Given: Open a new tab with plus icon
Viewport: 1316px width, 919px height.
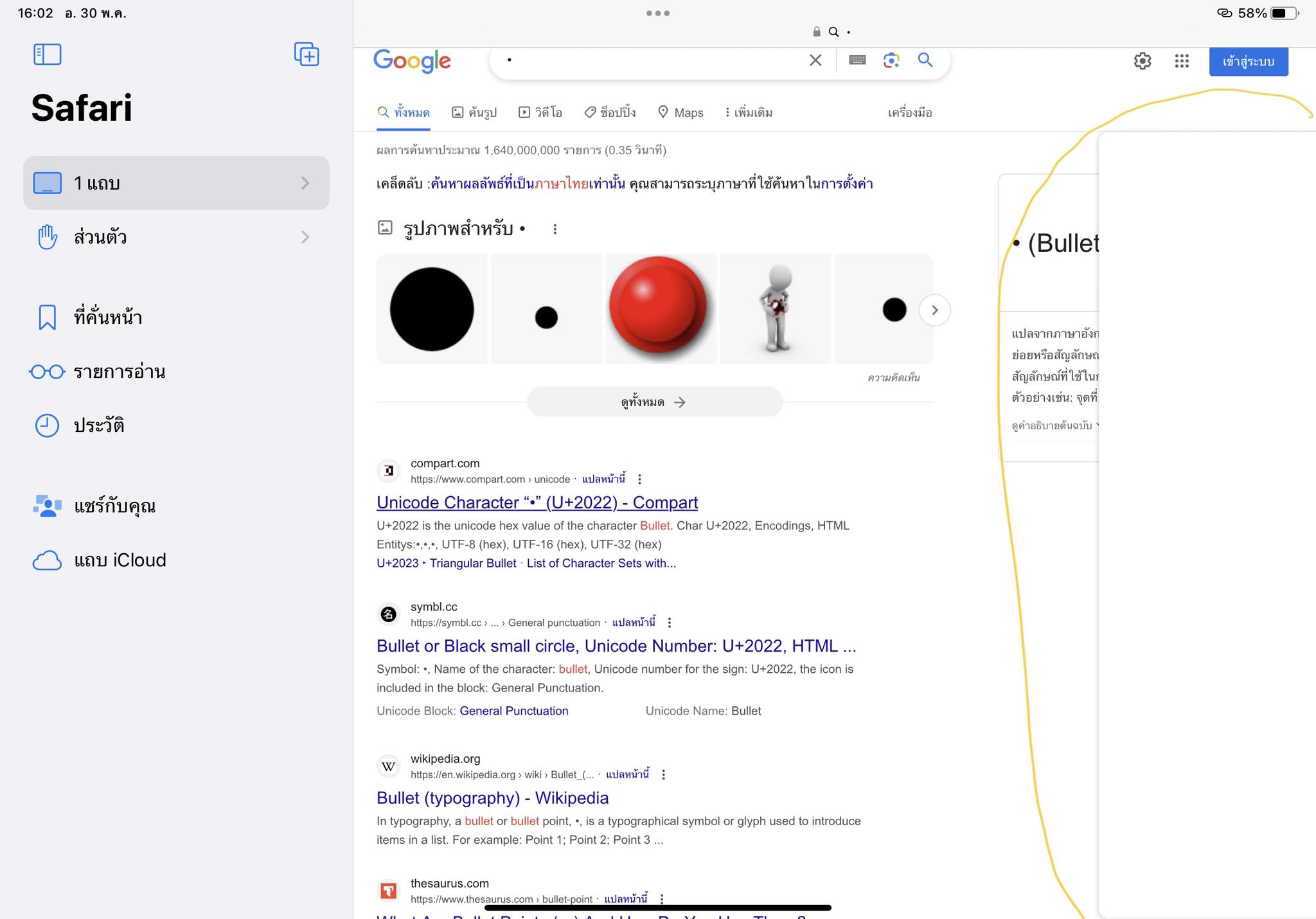Looking at the screenshot, I should tap(307, 54).
